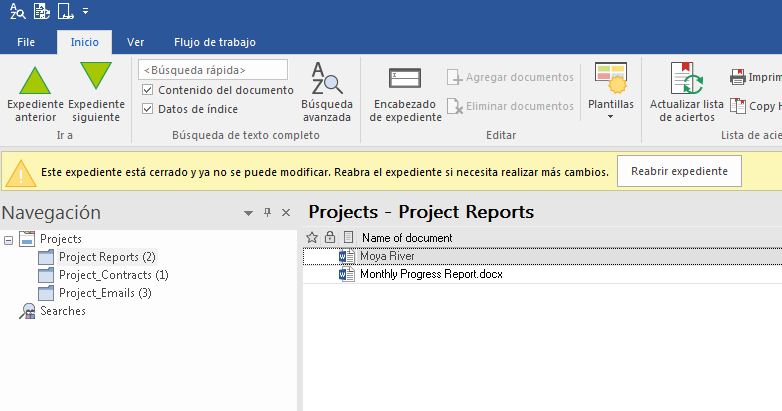Pin the Navegación panel
This screenshot has width=782, height=411.
pos(267,212)
